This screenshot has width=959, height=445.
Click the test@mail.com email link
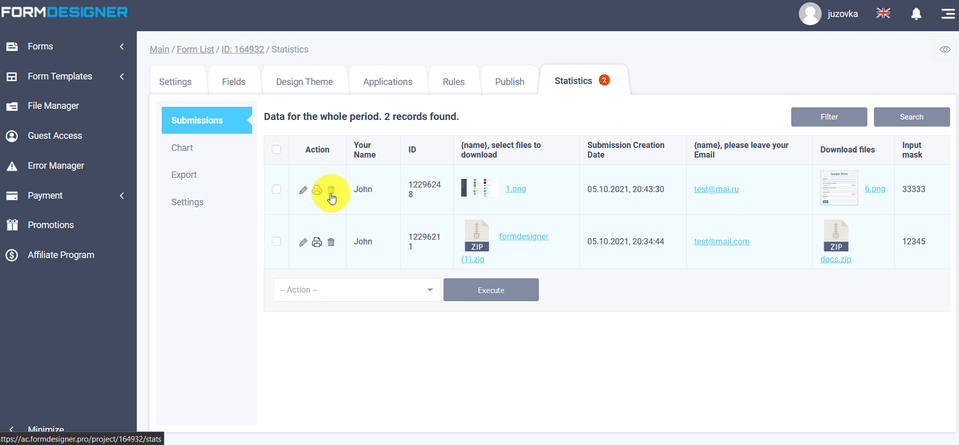[722, 241]
